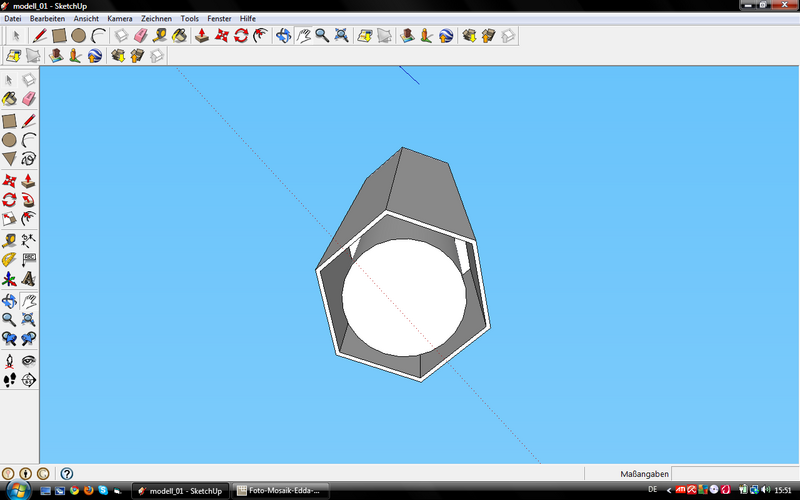The width and height of the screenshot is (800, 500).
Task: Select the Eraser tool in left toolbar
Action: point(28,99)
